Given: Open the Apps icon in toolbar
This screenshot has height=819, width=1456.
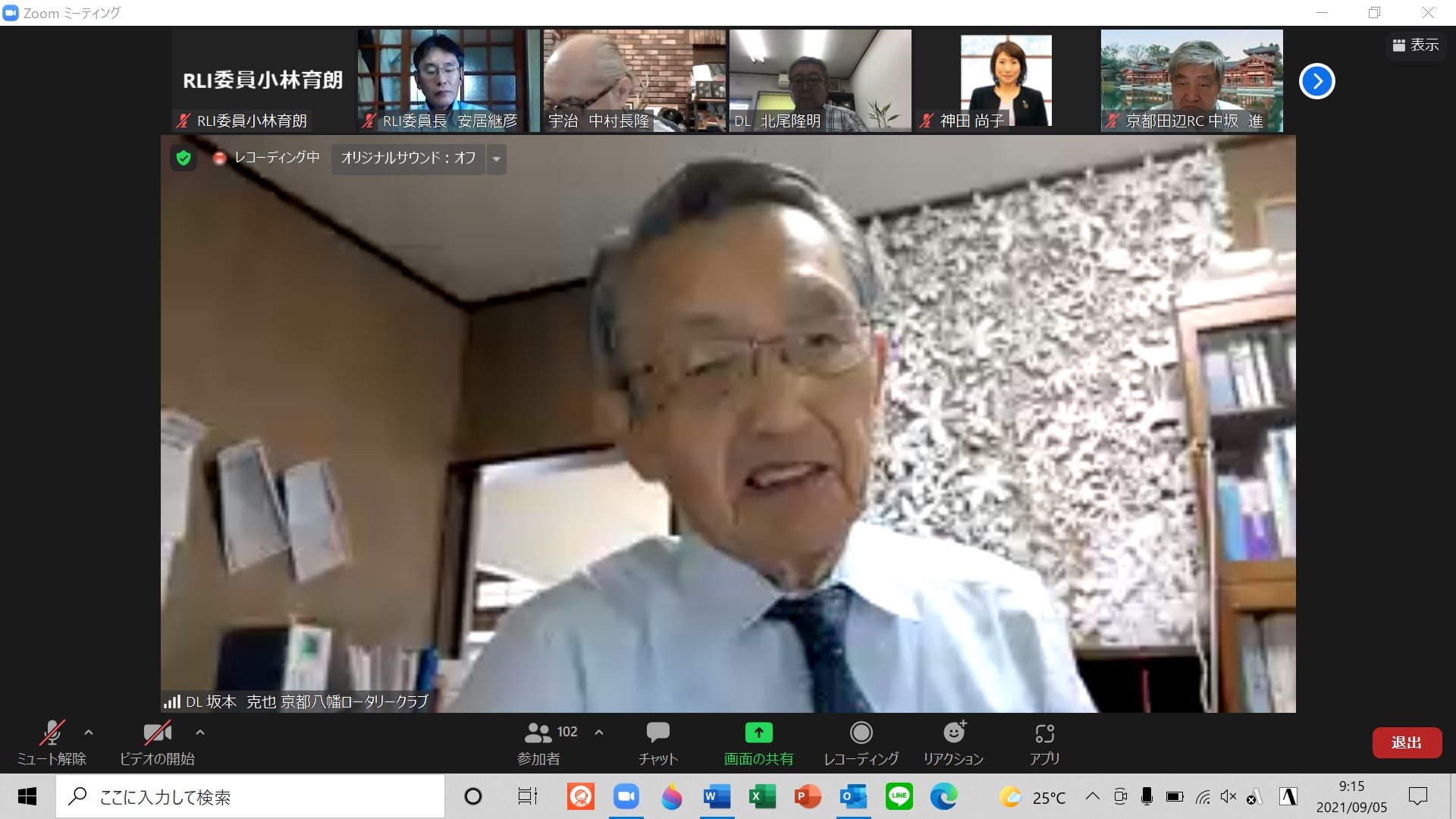Looking at the screenshot, I should [1044, 733].
